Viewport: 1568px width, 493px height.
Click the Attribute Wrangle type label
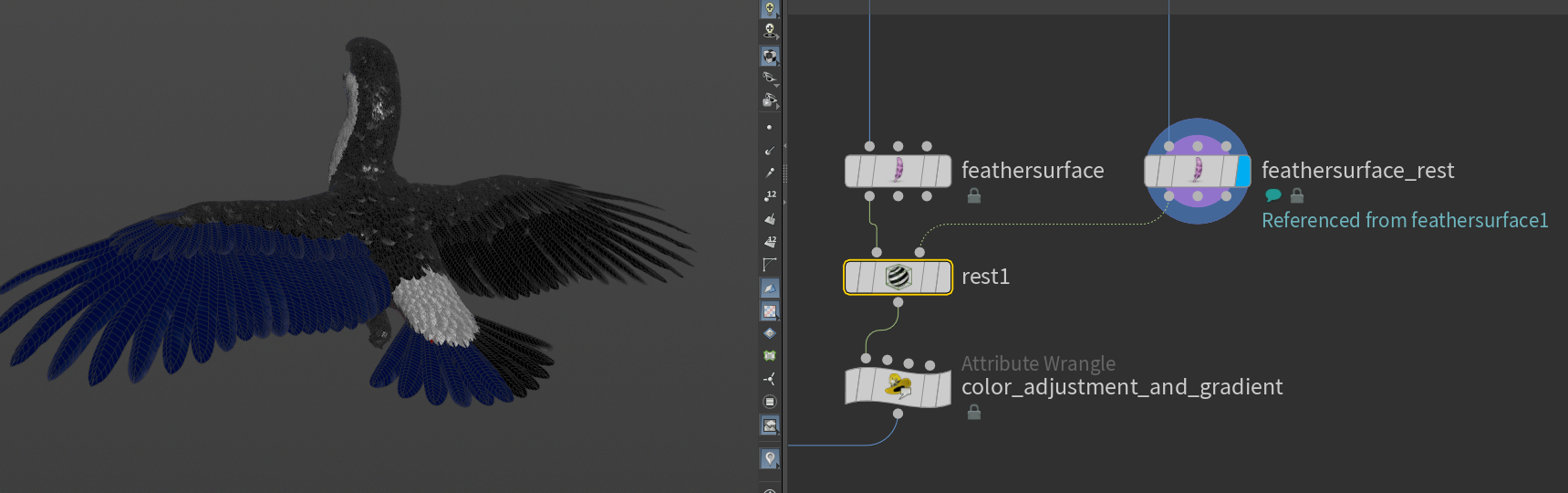(x=1038, y=363)
